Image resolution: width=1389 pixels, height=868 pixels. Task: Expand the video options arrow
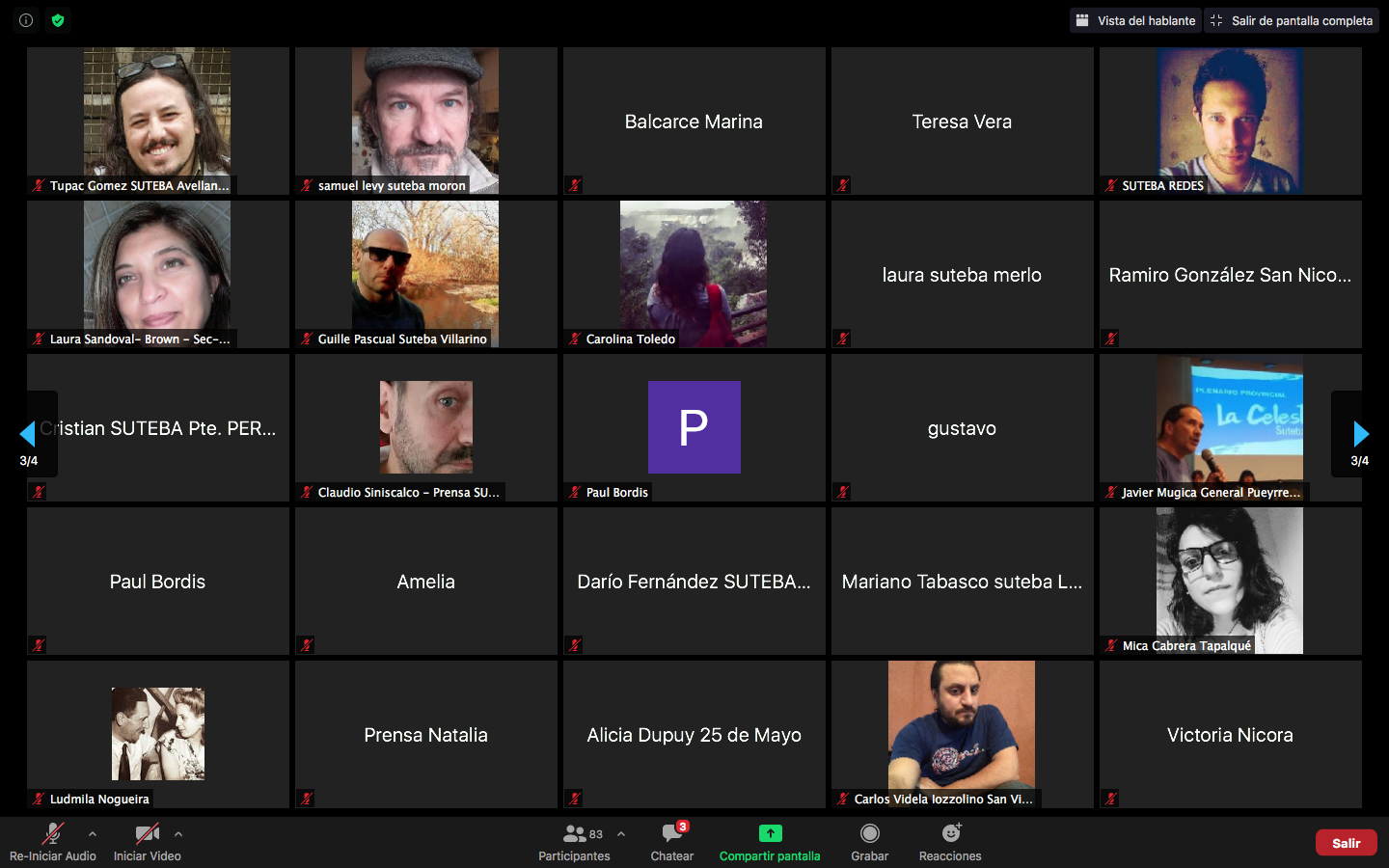(x=178, y=834)
